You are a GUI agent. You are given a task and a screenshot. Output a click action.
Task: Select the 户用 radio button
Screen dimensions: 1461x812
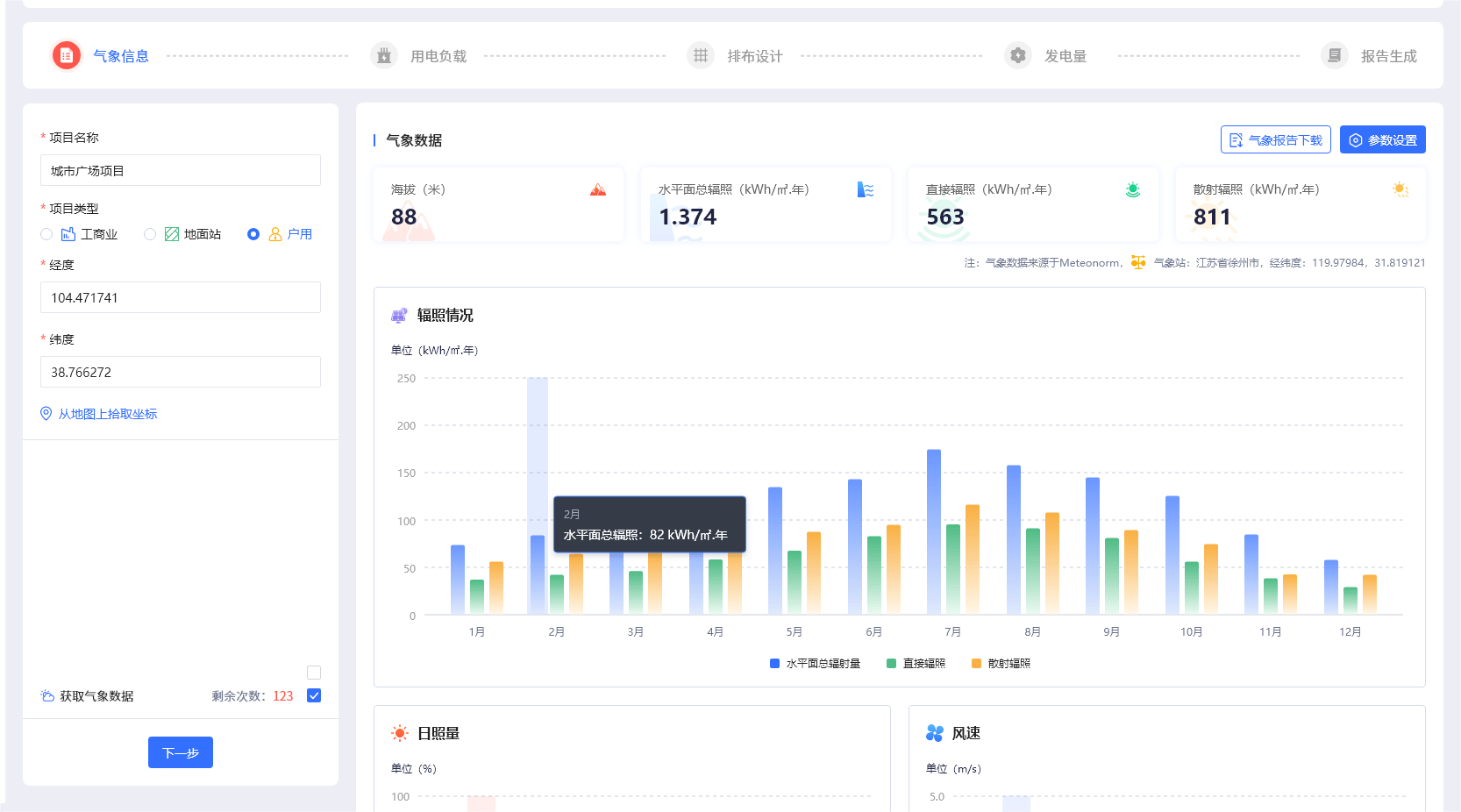click(x=253, y=234)
